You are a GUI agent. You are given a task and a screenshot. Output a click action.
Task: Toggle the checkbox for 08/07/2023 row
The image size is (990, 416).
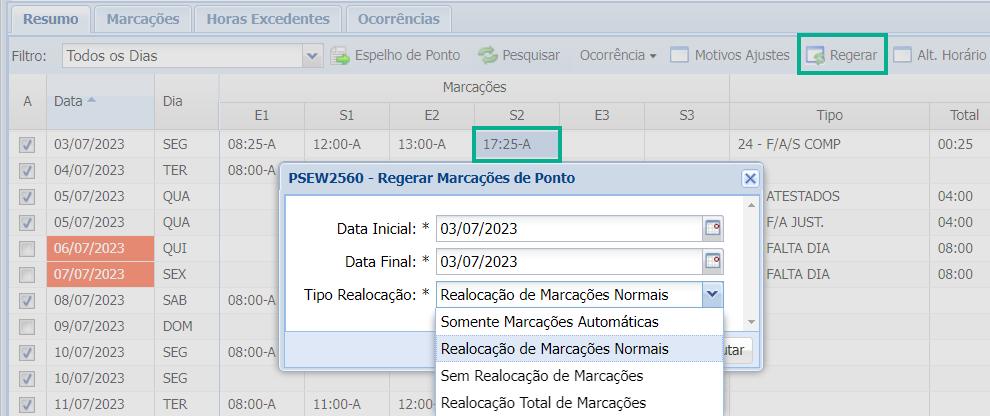(x=27, y=301)
